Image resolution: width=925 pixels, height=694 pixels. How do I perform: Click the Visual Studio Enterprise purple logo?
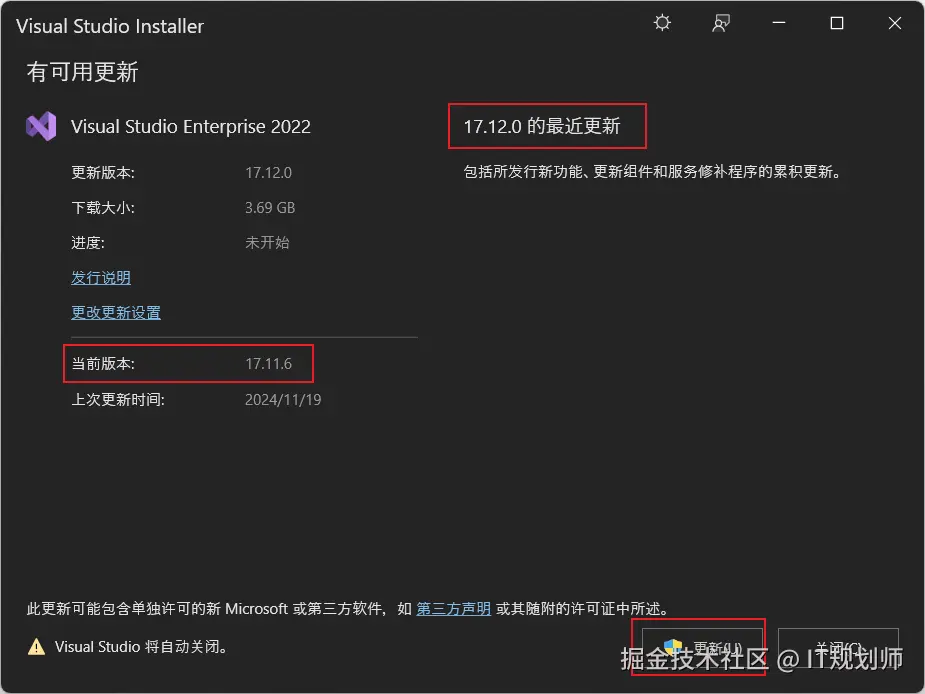(41, 126)
